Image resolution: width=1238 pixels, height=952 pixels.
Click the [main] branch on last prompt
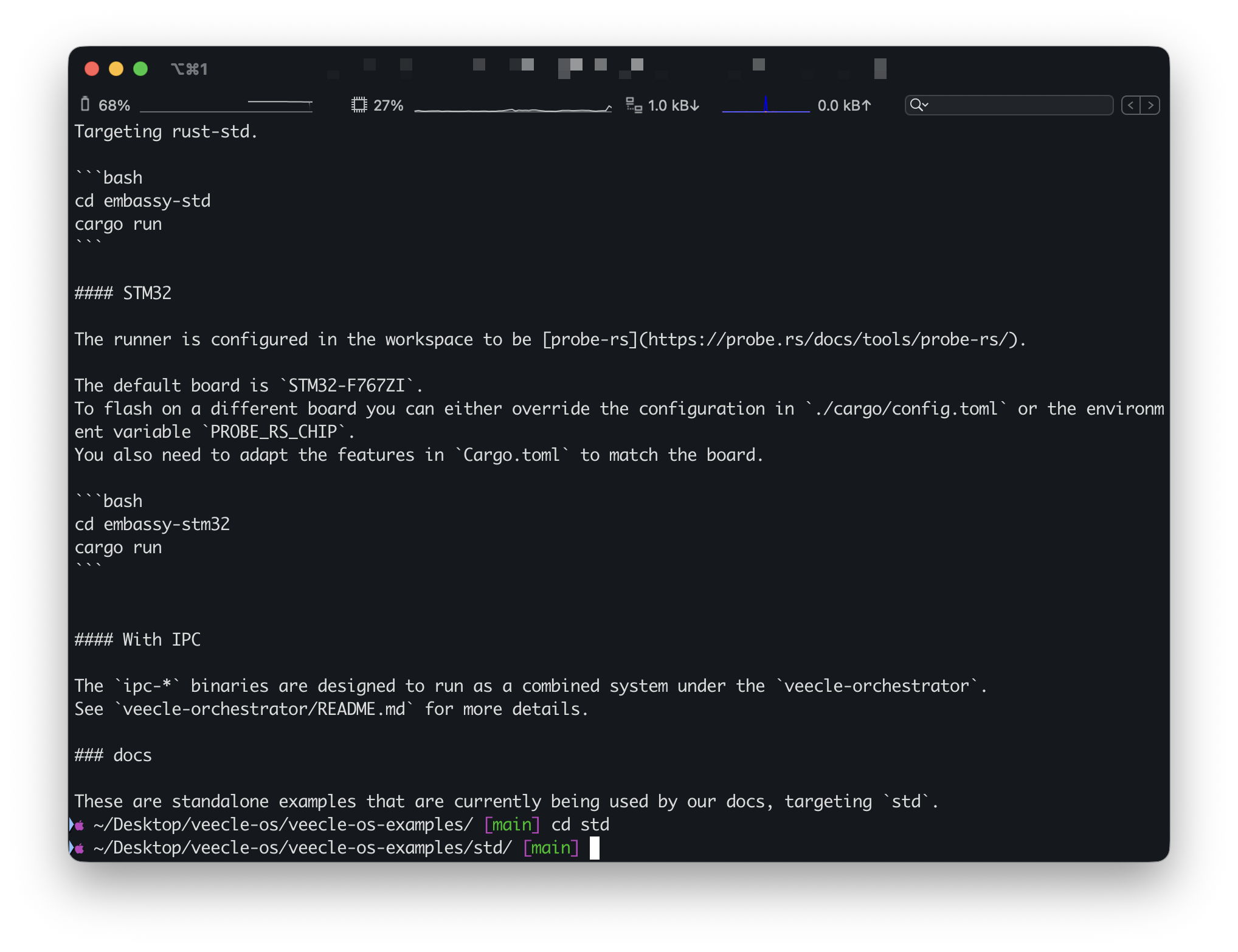pyautogui.click(x=551, y=847)
